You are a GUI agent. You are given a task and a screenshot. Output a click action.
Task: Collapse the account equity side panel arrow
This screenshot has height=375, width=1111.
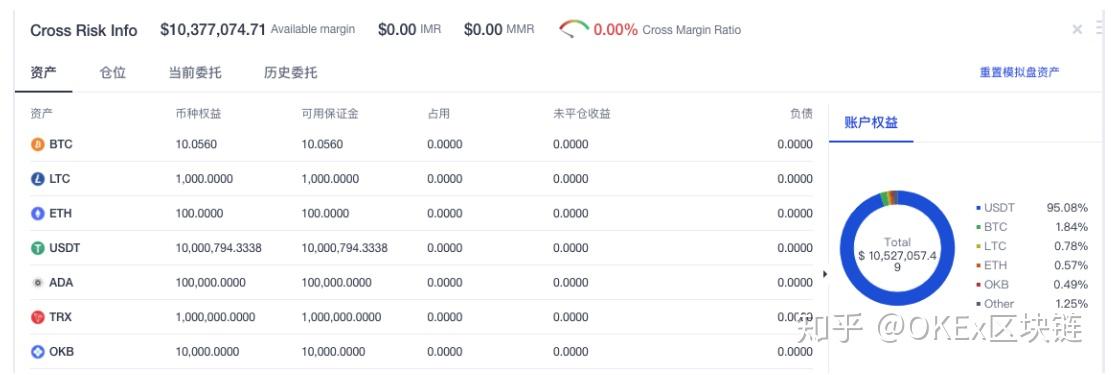click(824, 274)
